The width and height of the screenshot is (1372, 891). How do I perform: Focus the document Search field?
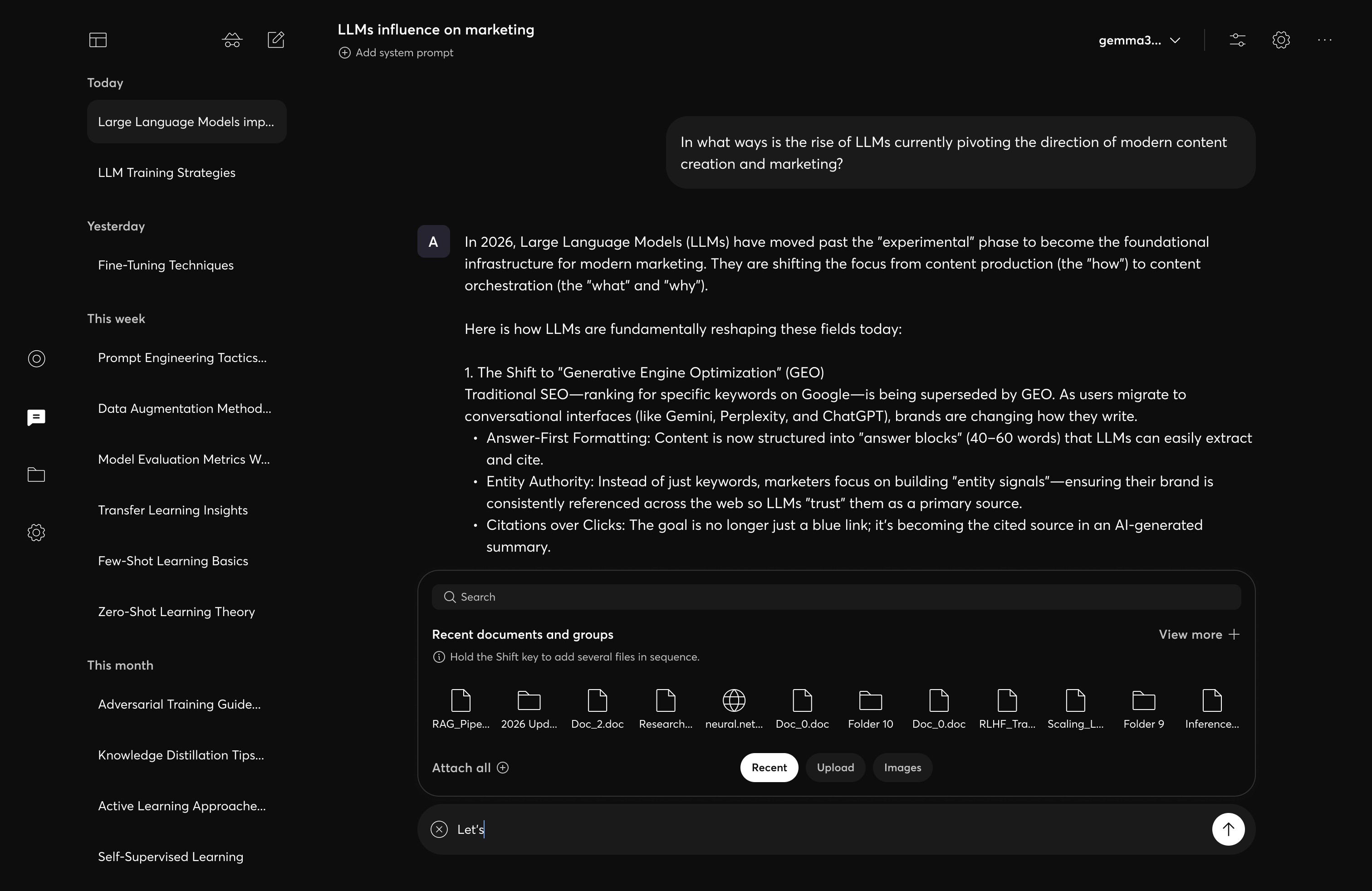(836, 597)
